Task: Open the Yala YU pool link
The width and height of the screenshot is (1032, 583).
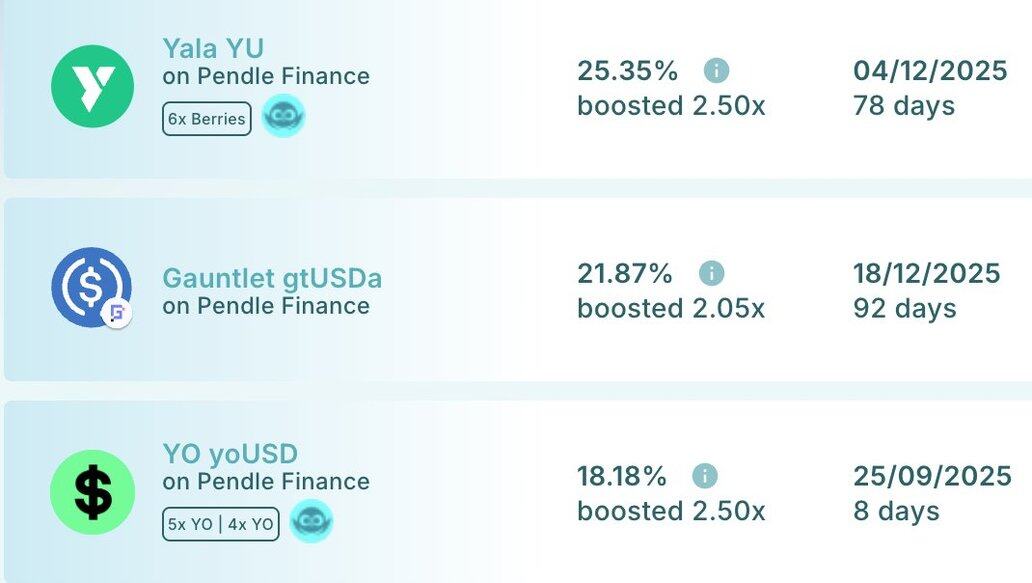Action: [213, 48]
